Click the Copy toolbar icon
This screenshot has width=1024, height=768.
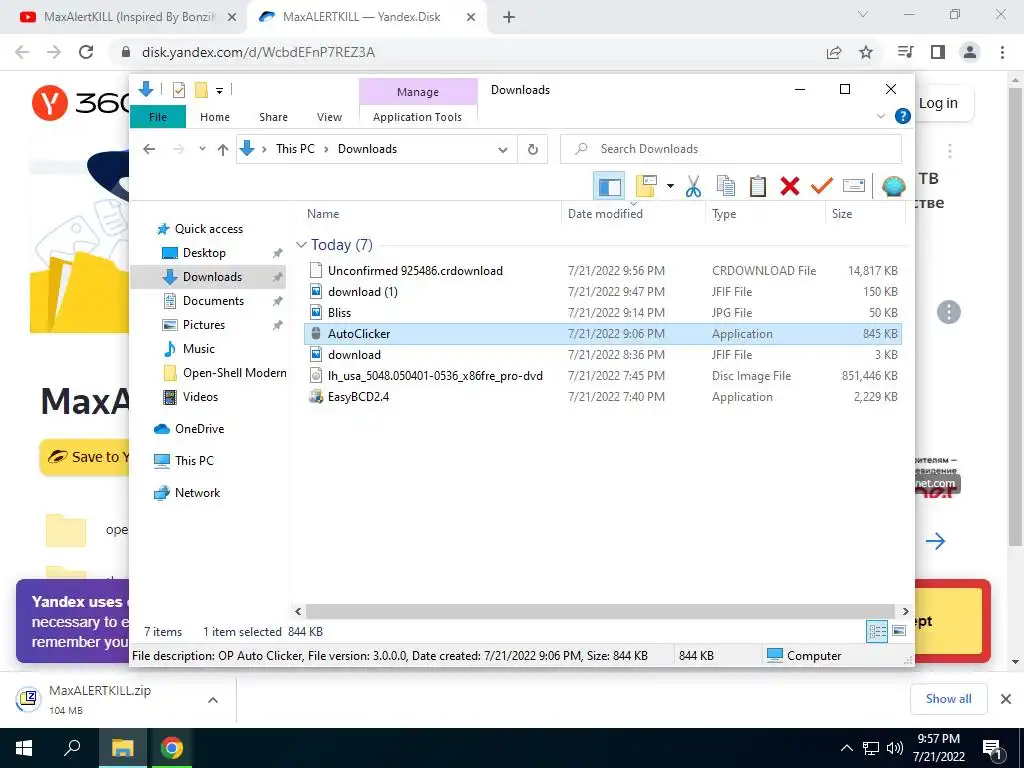click(726, 186)
